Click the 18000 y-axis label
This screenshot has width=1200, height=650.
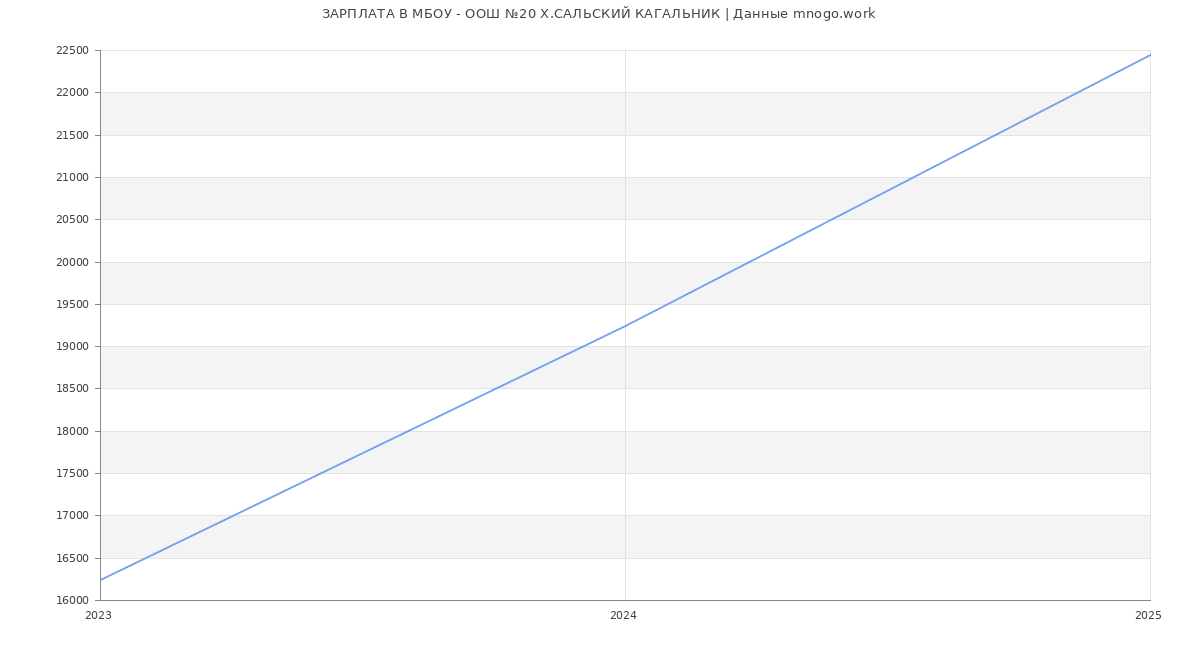pyautogui.click(x=72, y=432)
